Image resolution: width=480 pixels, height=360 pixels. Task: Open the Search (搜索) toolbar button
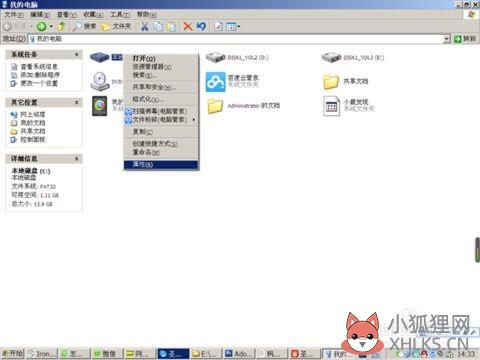pyautogui.click(x=84, y=26)
